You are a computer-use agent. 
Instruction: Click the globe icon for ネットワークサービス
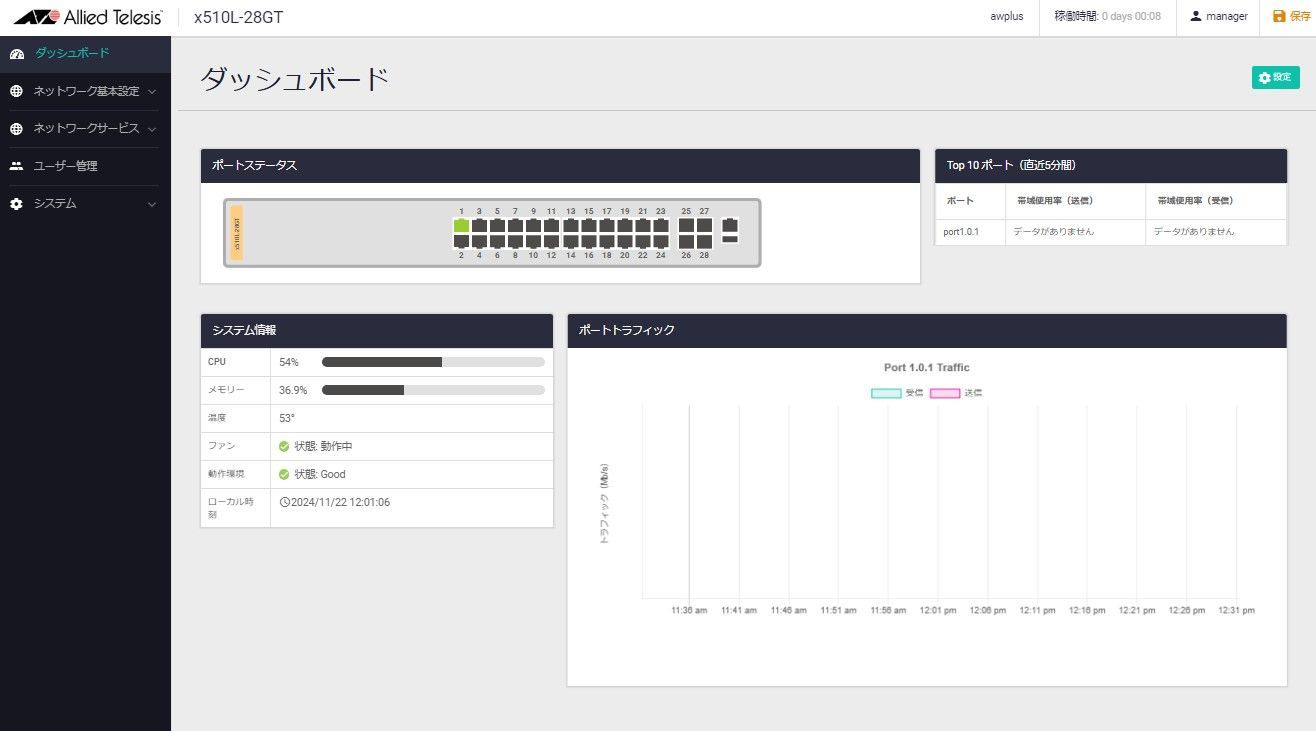pos(16,129)
